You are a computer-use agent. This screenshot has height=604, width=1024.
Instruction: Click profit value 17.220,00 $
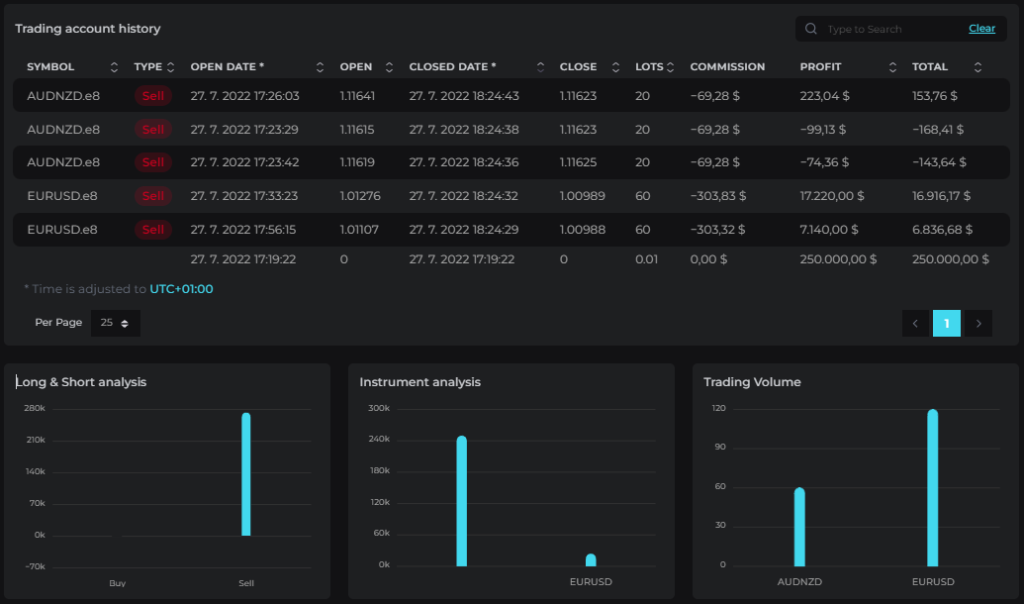pos(832,196)
